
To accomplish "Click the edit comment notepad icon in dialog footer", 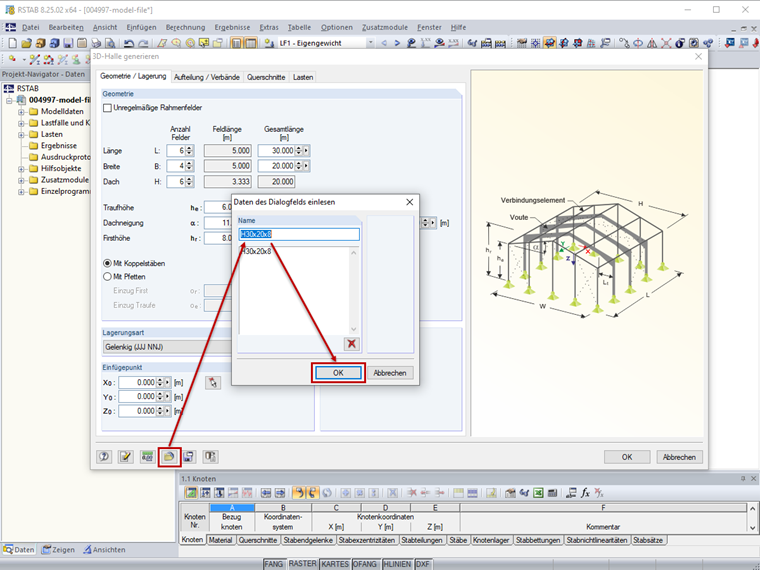I will 126,457.
